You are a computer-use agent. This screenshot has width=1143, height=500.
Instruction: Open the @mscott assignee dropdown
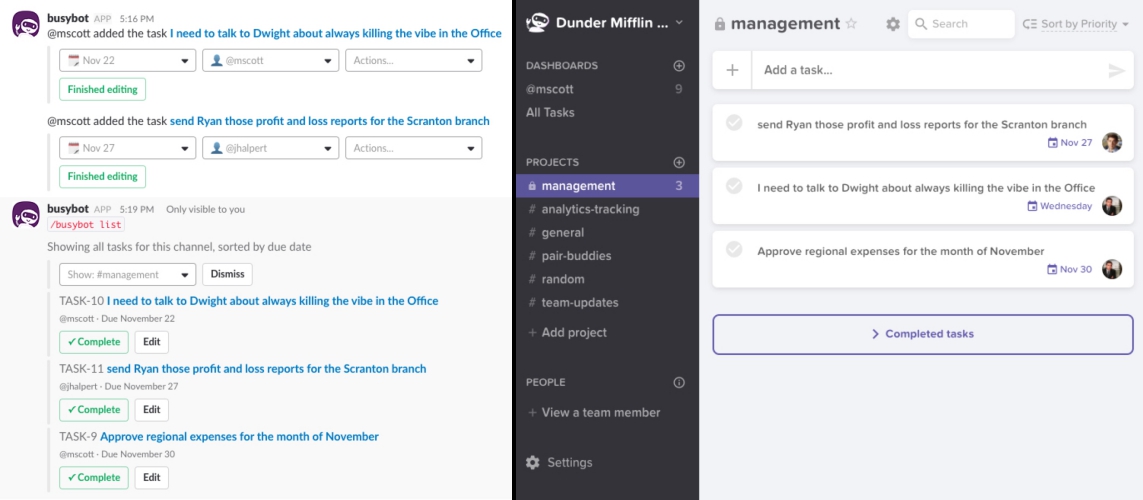[270, 60]
